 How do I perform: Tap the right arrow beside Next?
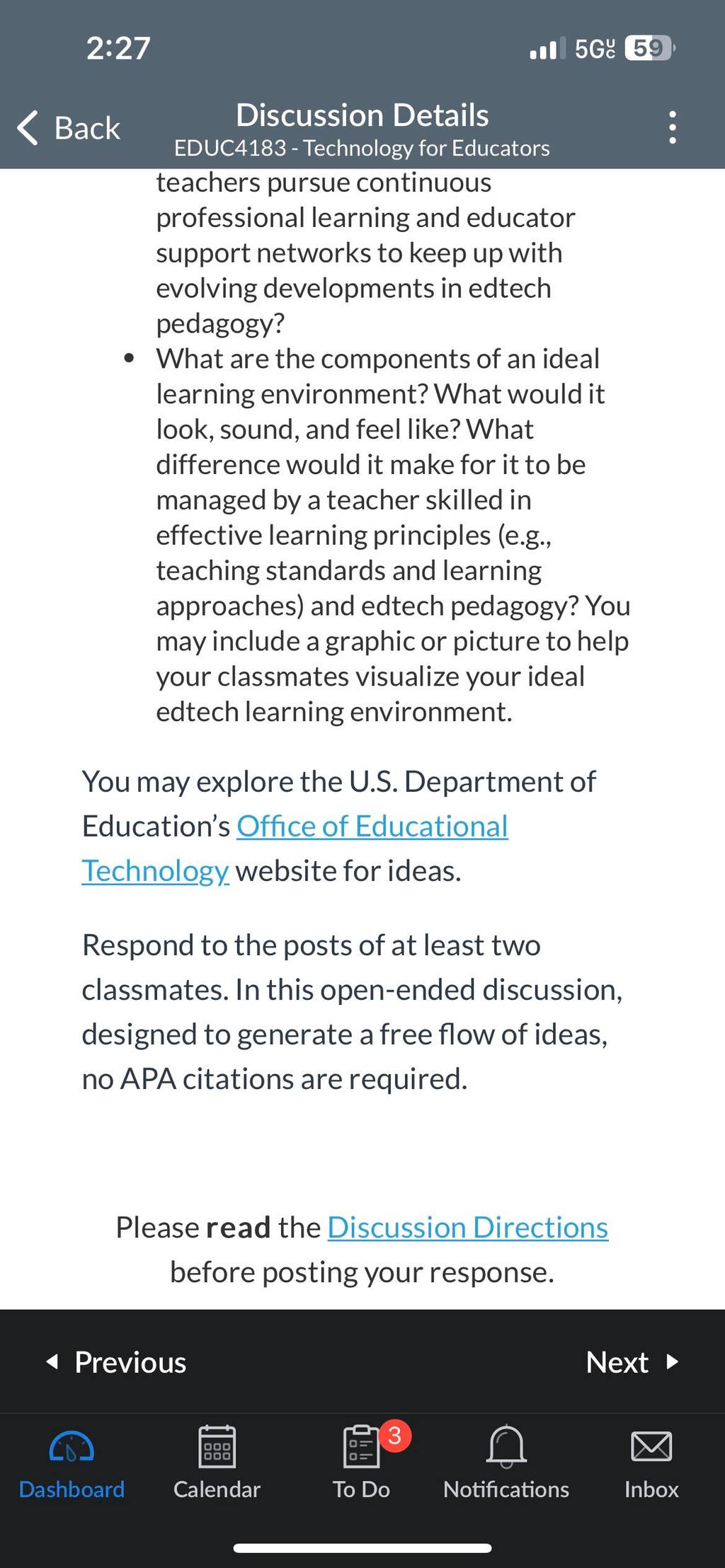(x=673, y=1361)
